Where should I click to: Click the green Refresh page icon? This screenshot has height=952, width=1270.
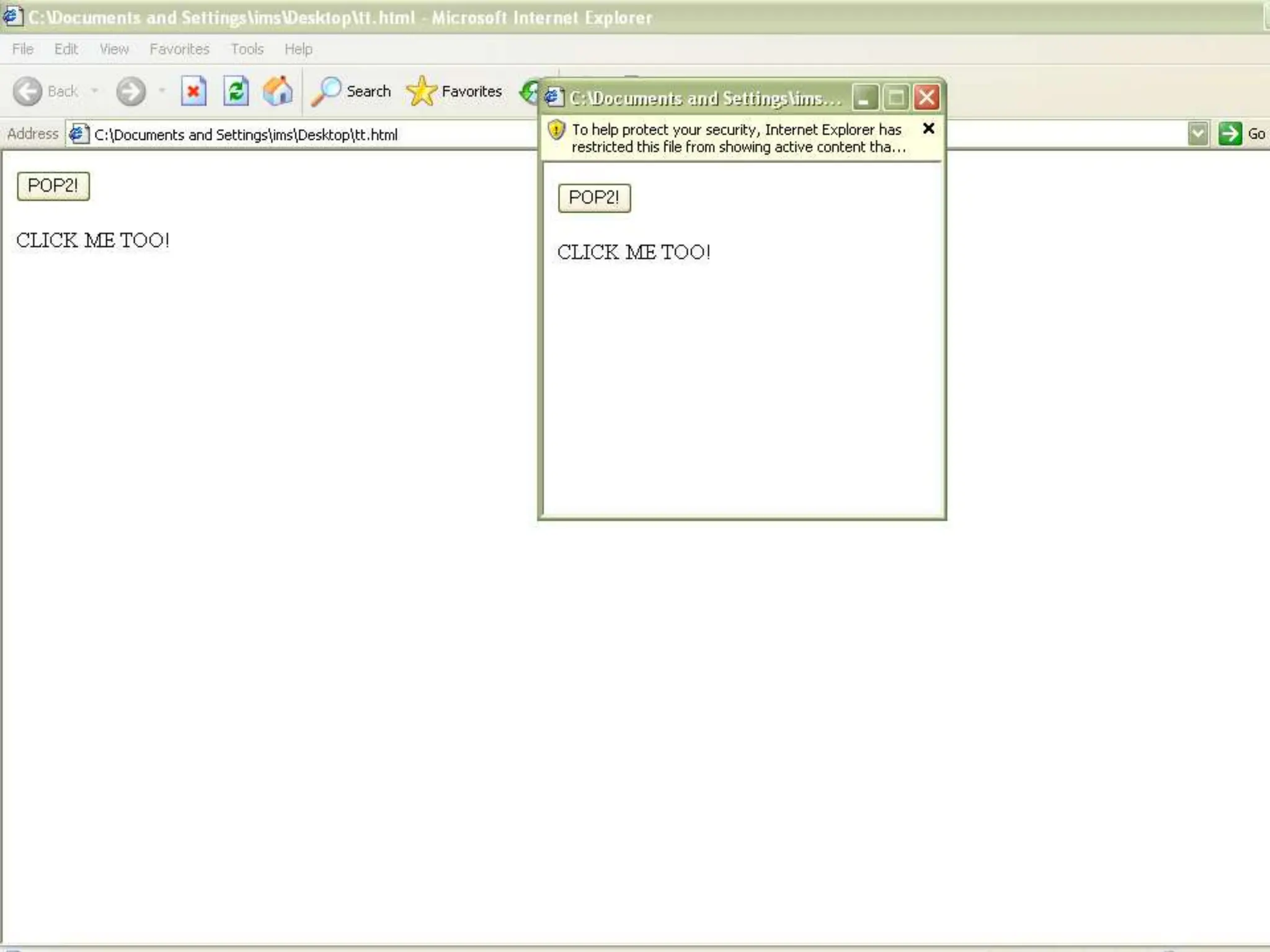coord(236,92)
